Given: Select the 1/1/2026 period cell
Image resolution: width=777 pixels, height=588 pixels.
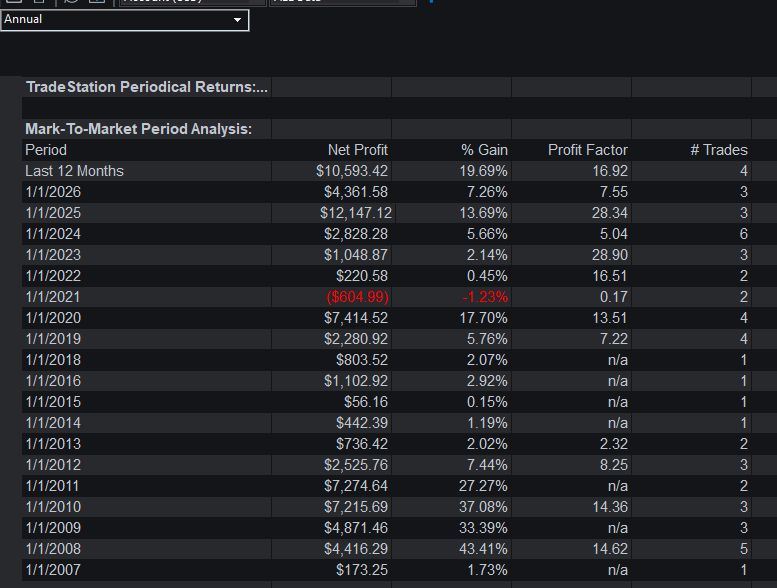Looking at the screenshot, I should [53, 192].
